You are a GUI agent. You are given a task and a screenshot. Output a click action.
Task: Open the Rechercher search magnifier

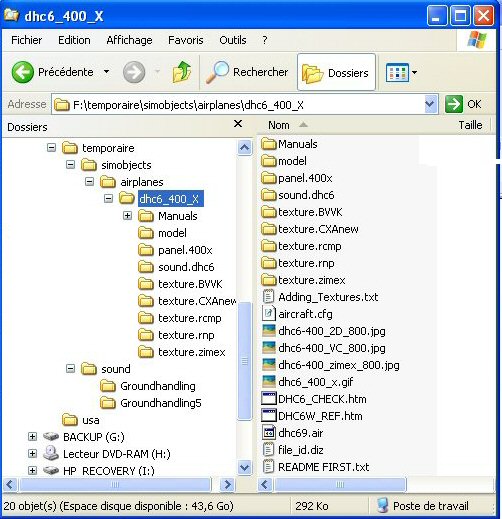pyautogui.click(x=217, y=72)
